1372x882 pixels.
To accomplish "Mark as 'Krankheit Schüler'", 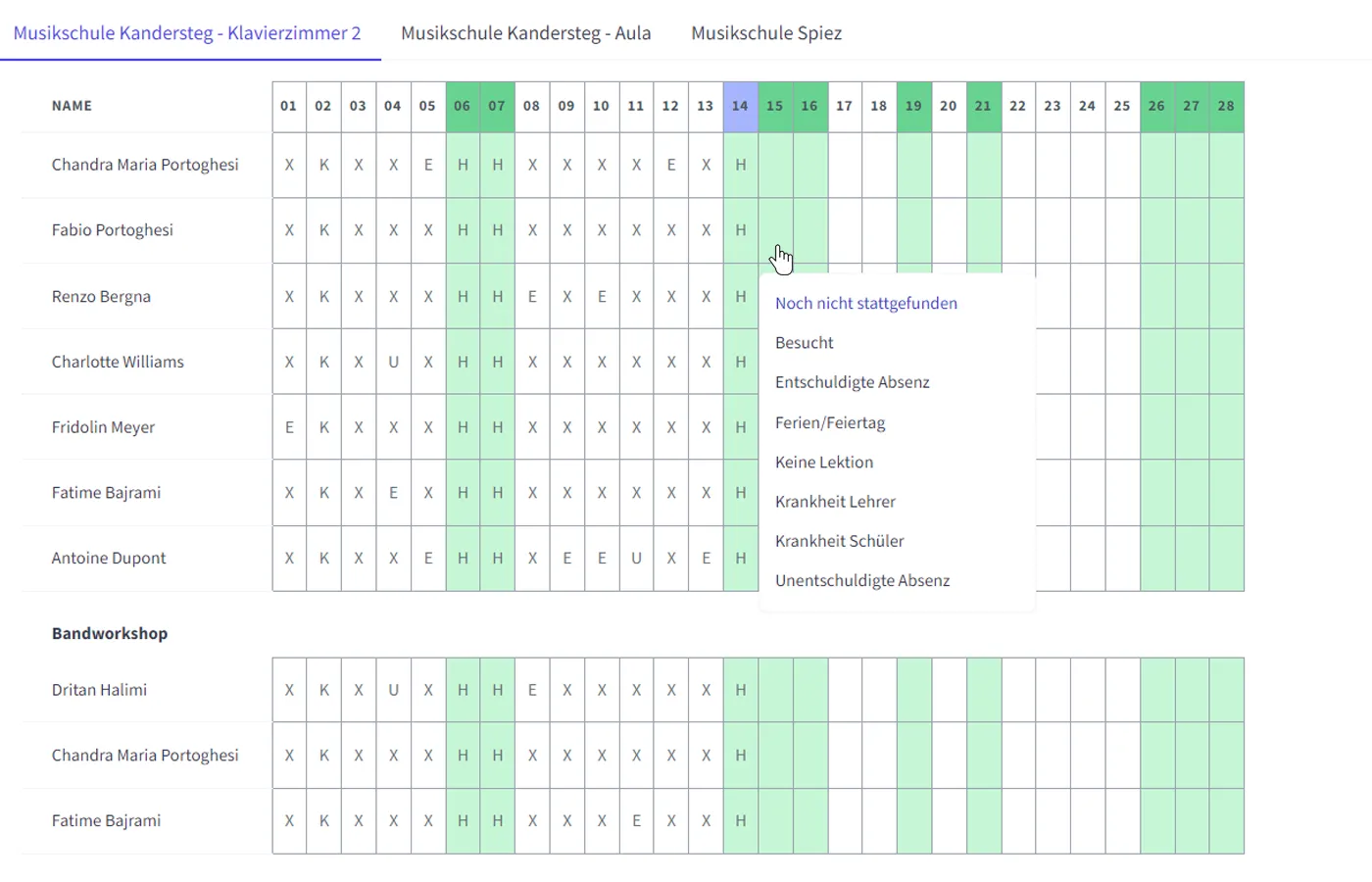I will [839, 541].
